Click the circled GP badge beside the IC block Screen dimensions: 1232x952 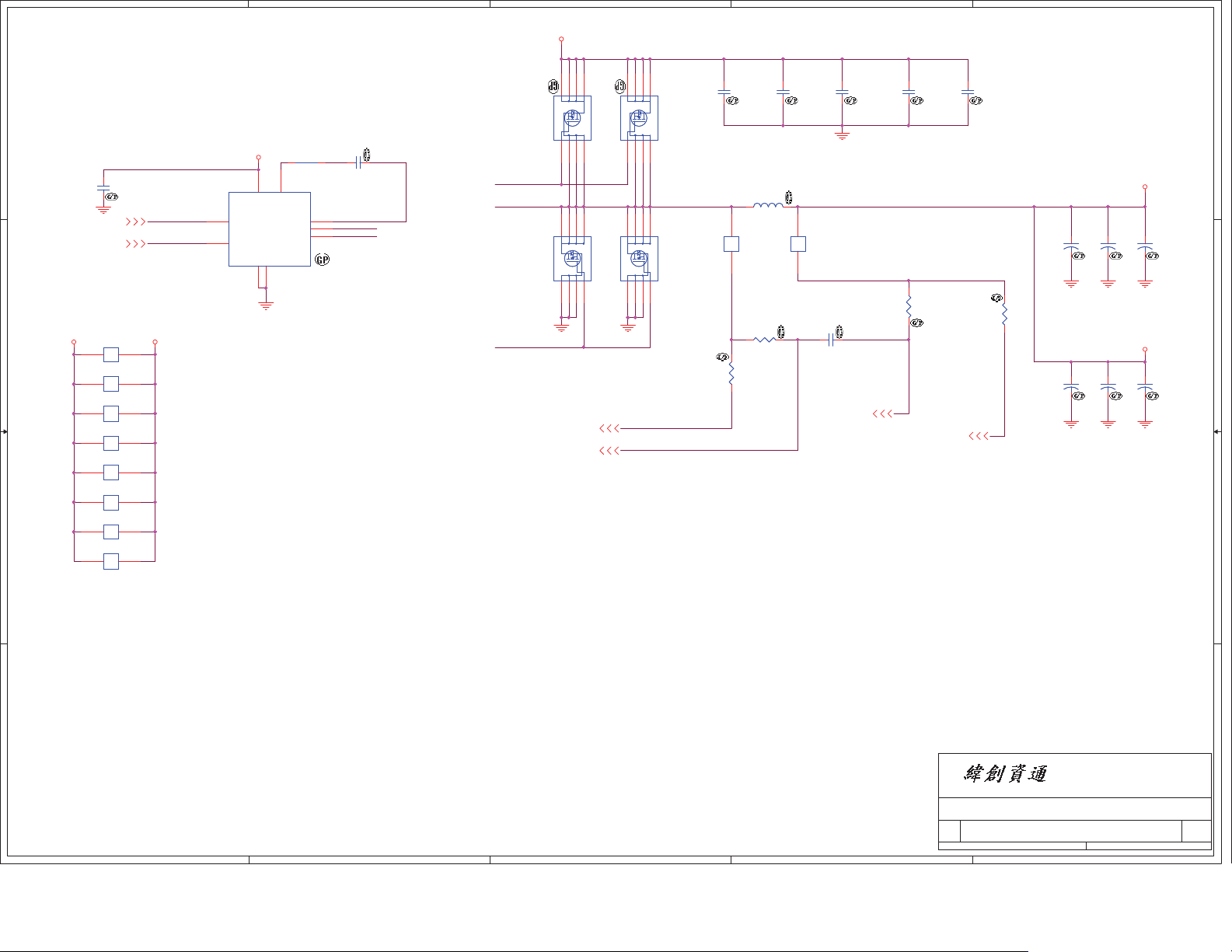322,260
